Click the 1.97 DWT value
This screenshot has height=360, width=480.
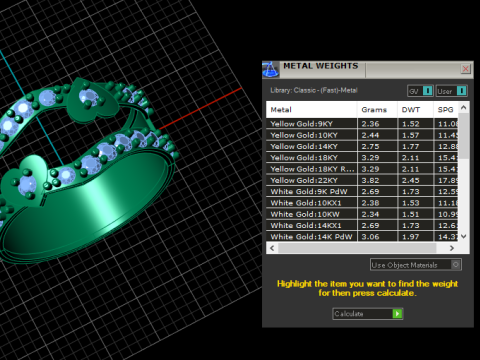pos(411,237)
